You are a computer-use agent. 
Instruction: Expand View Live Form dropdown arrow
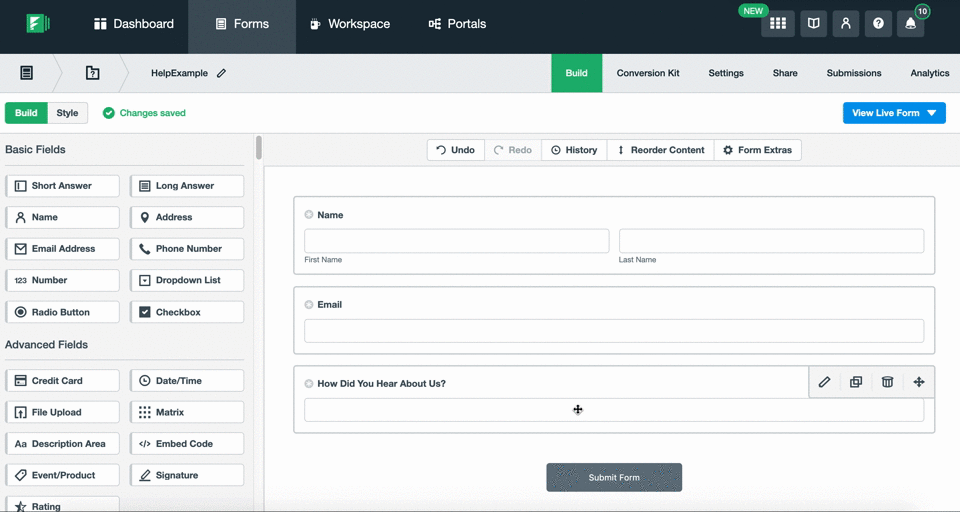(x=932, y=113)
